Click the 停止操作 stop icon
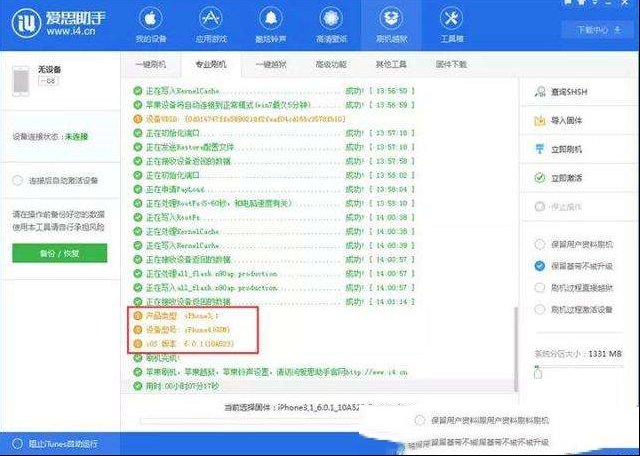The height and width of the screenshot is (456, 640). pos(540,207)
